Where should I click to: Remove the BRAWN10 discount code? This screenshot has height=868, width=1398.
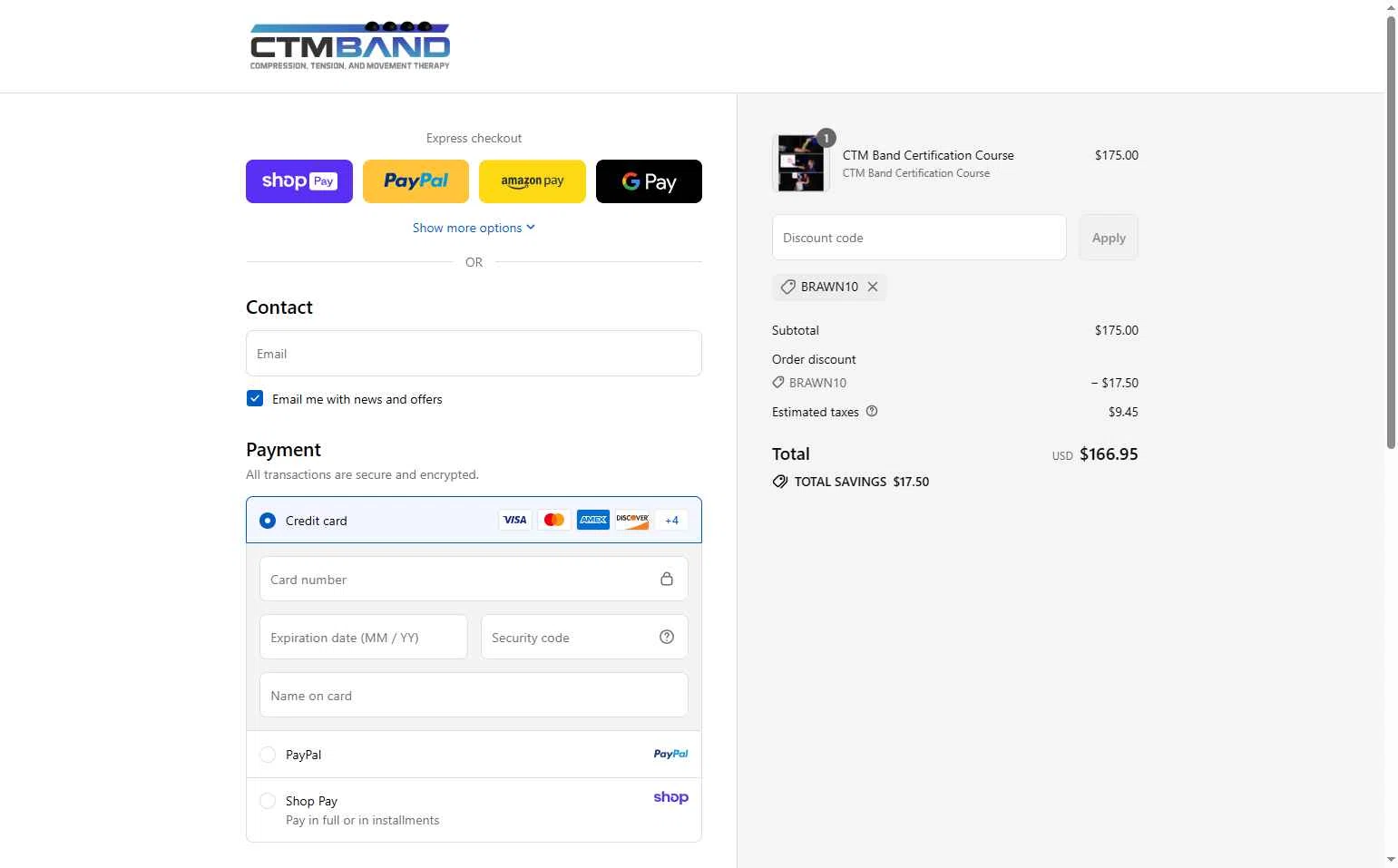click(873, 287)
